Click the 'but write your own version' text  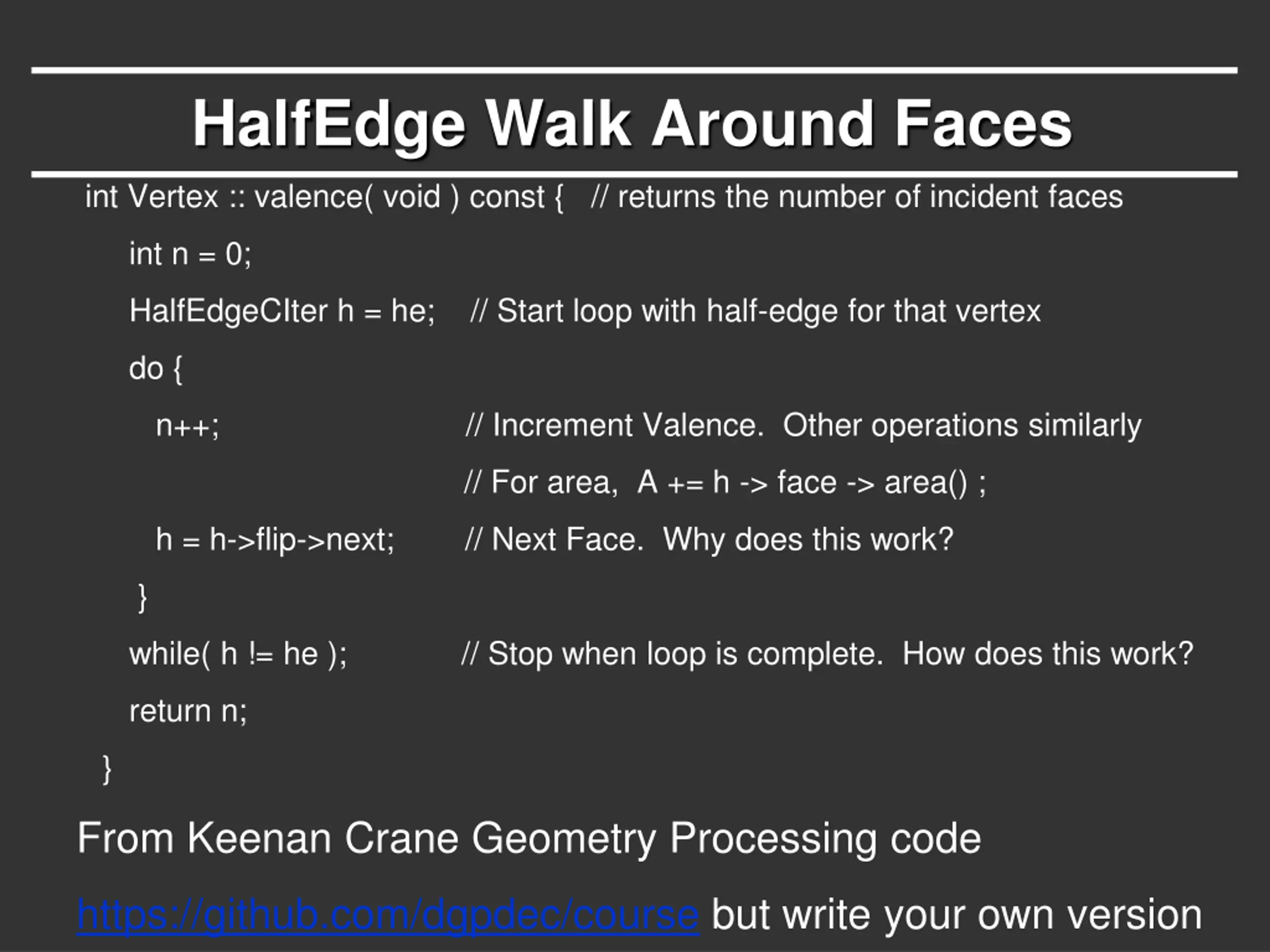(x=956, y=915)
